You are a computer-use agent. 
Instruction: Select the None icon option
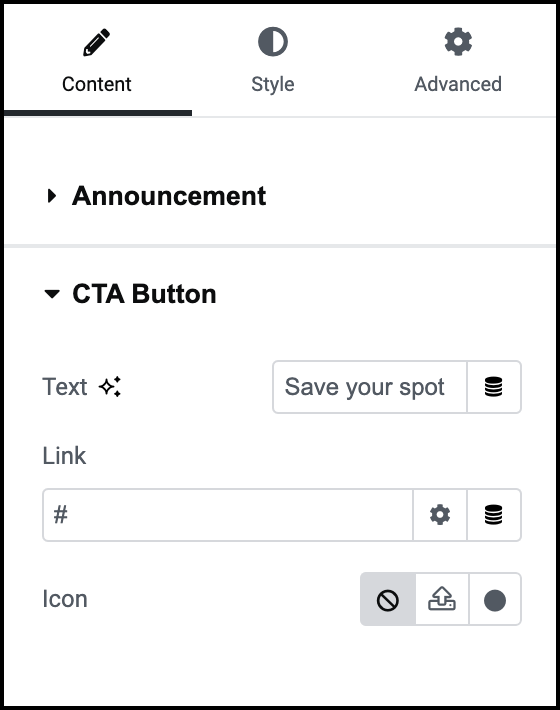[x=388, y=600]
